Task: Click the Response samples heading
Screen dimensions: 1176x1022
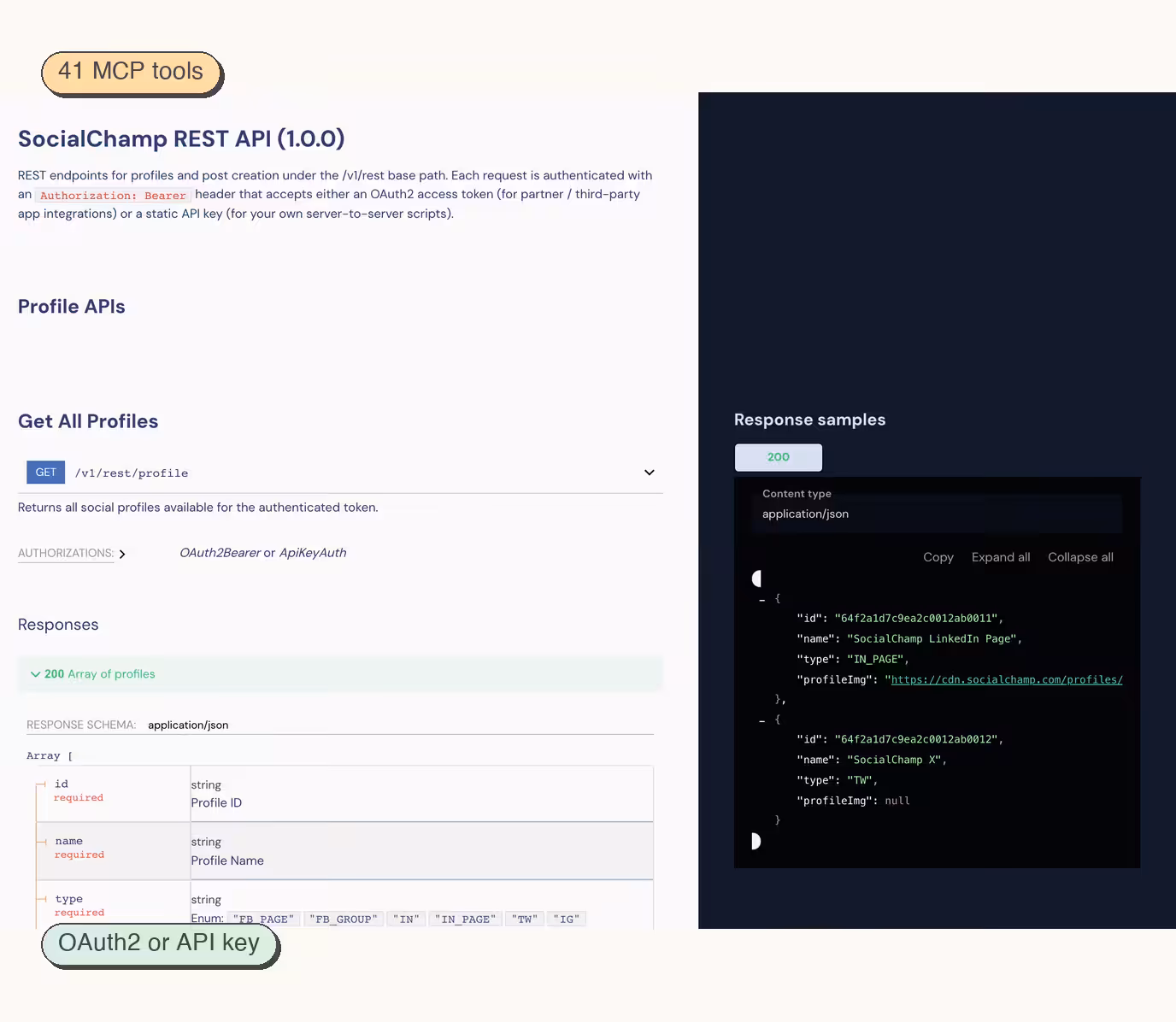Action: [x=809, y=420]
